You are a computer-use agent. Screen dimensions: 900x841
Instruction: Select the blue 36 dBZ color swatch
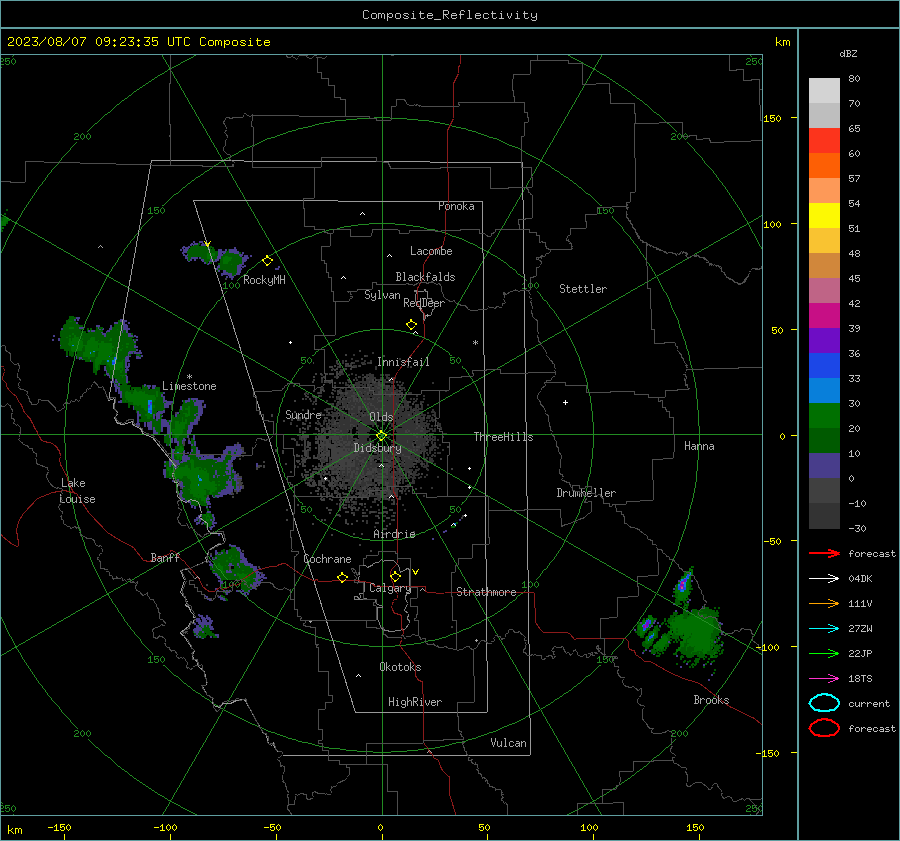click(824, 366)
